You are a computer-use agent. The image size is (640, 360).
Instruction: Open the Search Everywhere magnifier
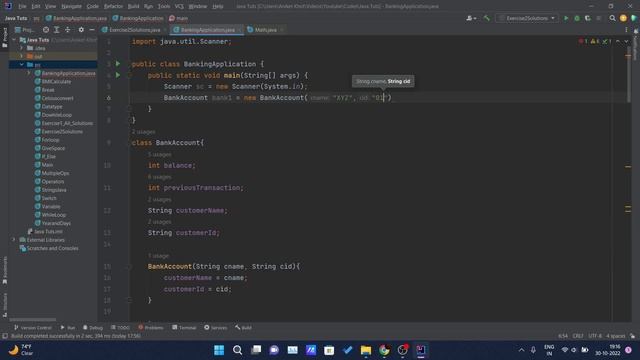612,18
